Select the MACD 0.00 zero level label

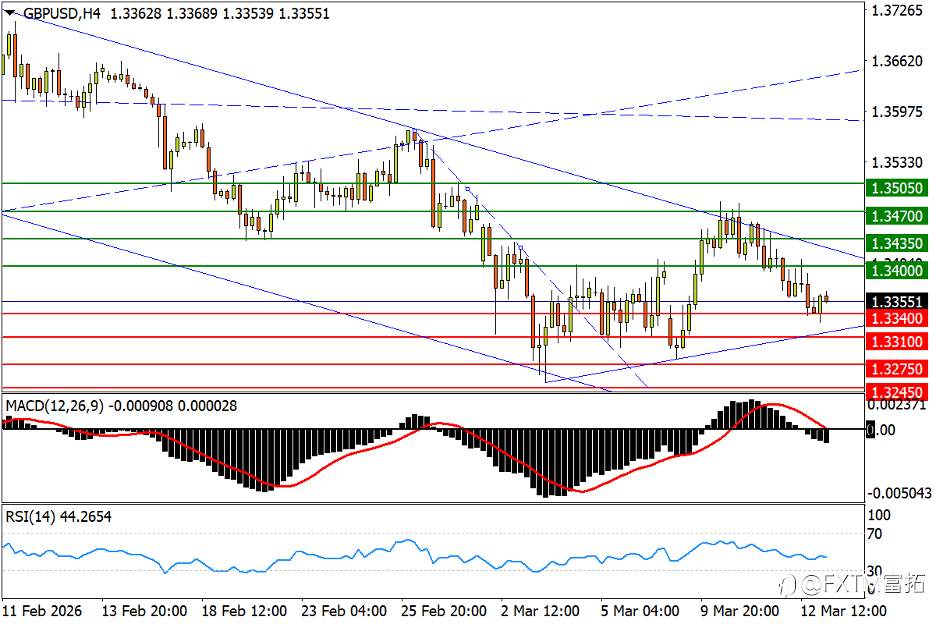(x=882, y=430)
